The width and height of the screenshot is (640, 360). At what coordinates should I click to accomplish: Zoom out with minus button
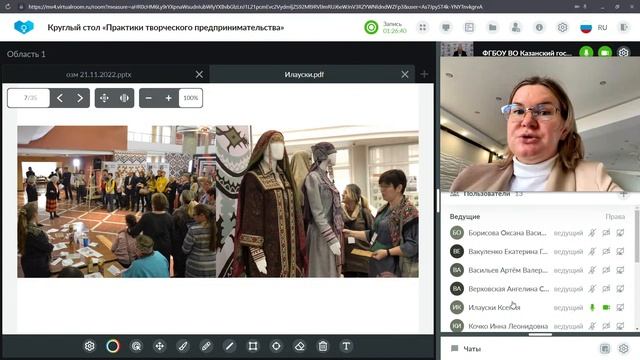pos(149,98)
